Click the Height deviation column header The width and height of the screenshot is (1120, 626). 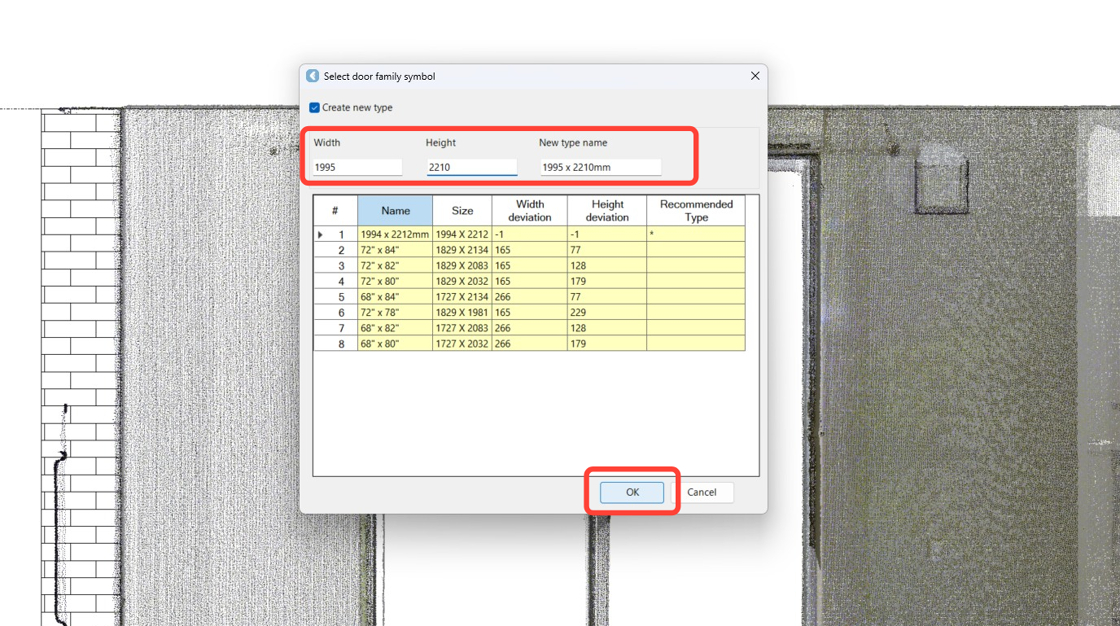point(607,211)
